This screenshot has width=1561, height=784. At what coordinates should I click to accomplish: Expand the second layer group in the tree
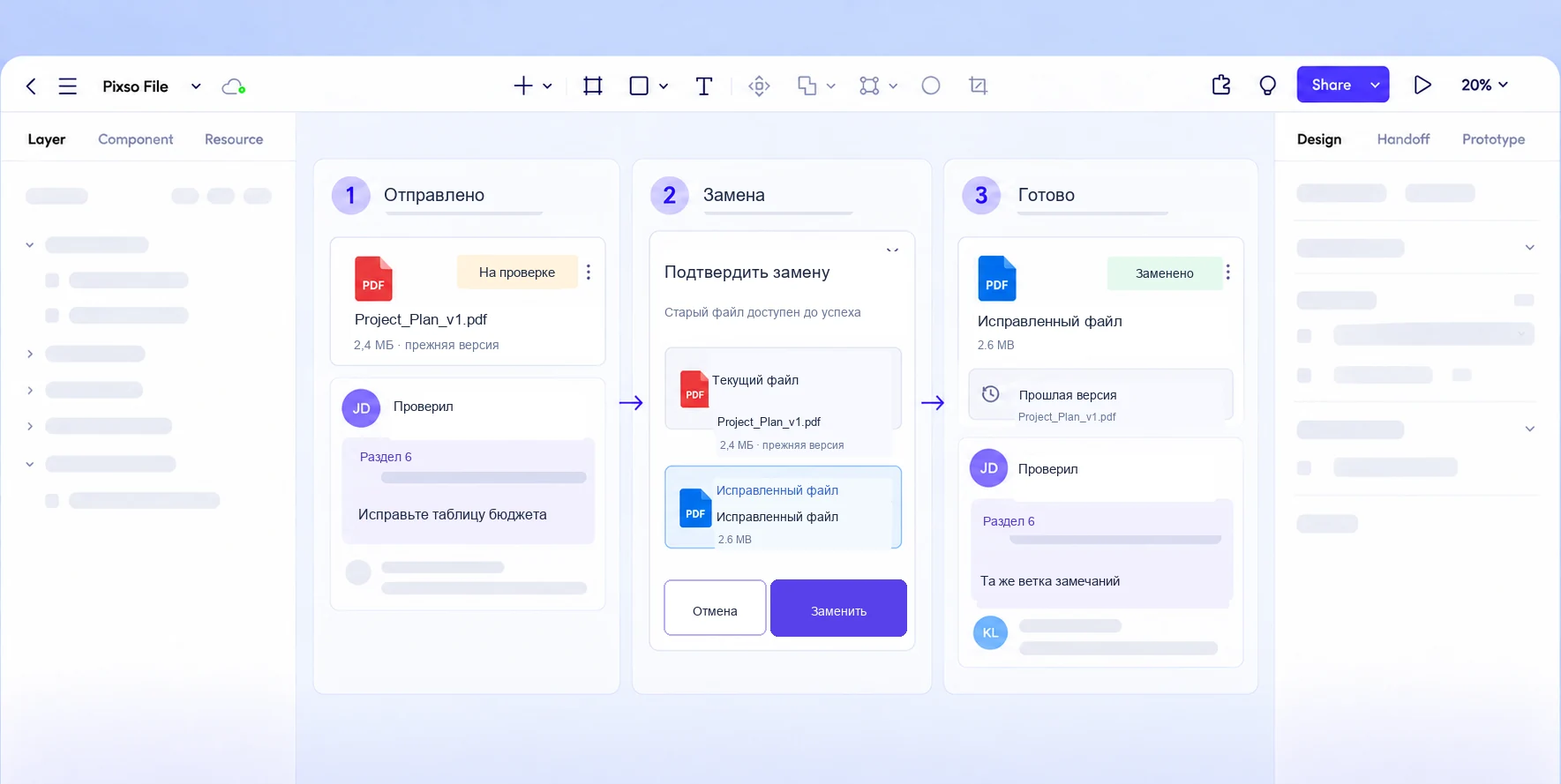click(30, 354)
